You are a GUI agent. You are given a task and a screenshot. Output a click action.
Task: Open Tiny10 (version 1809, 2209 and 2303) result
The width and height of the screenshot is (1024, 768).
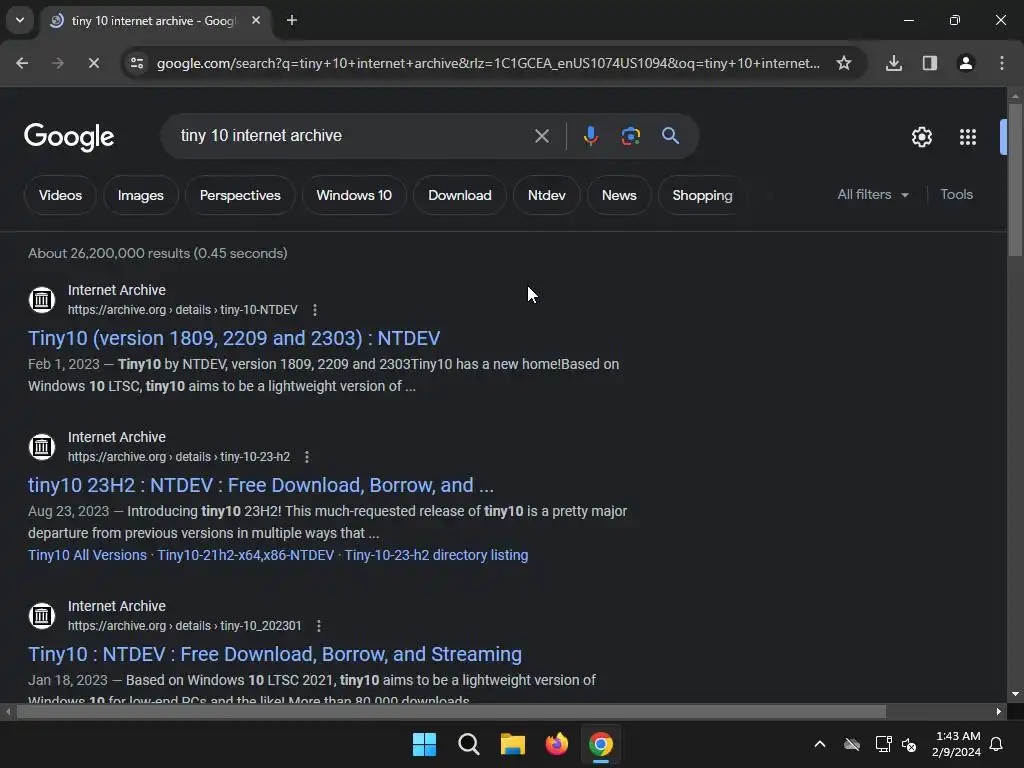pyautogui.click(x=234, y=338)
